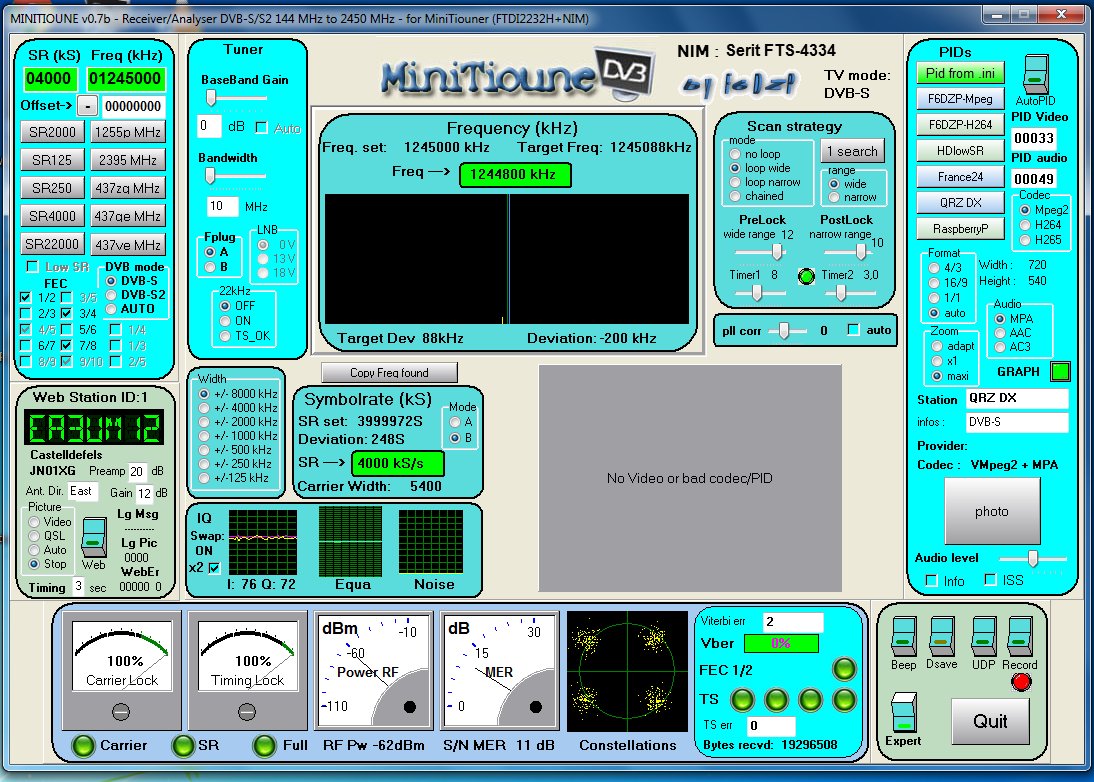
Task: Click the green GRAPH indicator square
Action: pyautogui.click(x=1060, y=372)
